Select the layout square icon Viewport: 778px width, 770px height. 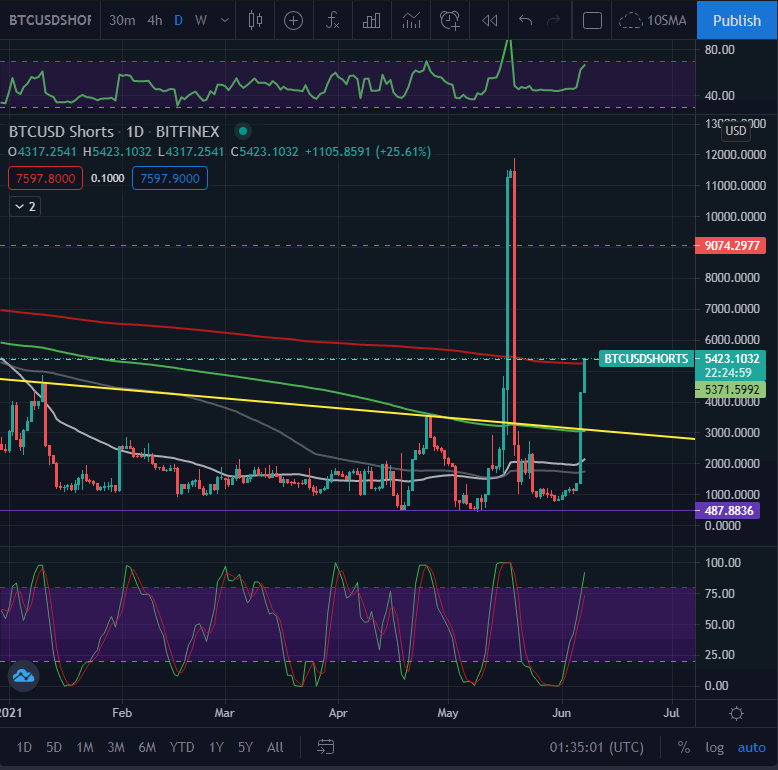click(x=592, y=20)
